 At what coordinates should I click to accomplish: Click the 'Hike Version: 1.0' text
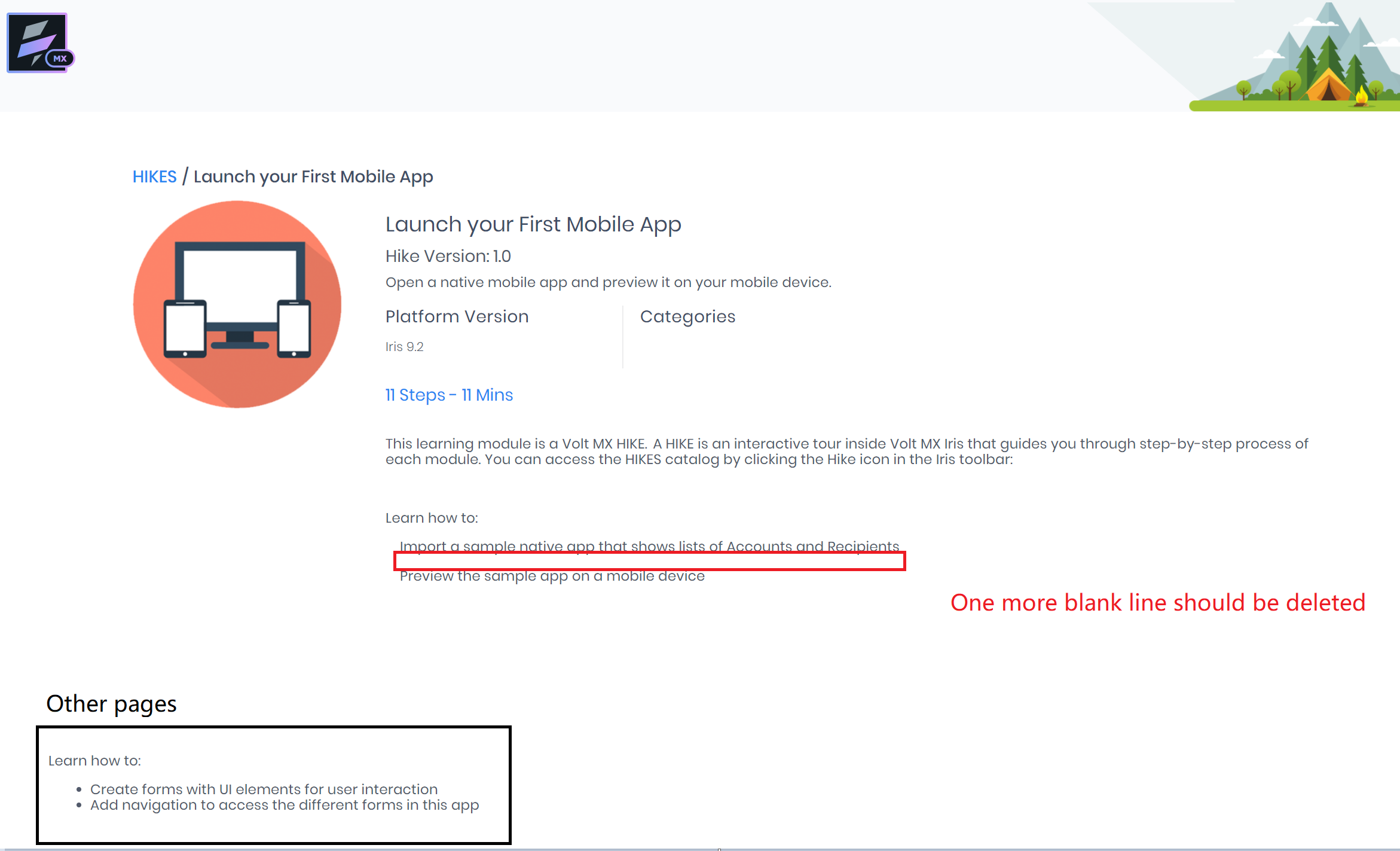click(448, 257)
